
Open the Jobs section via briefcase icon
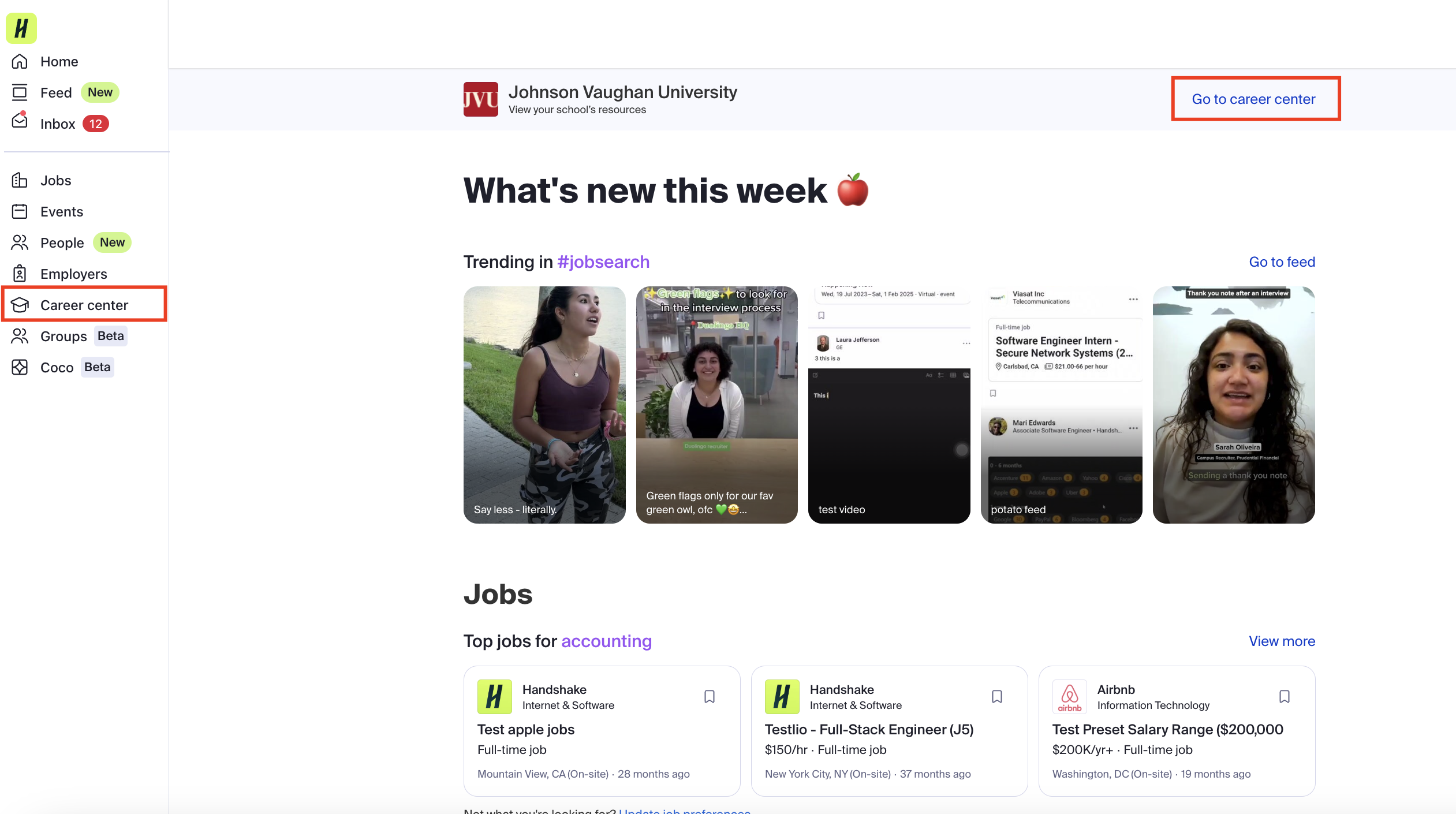point(19,180)
